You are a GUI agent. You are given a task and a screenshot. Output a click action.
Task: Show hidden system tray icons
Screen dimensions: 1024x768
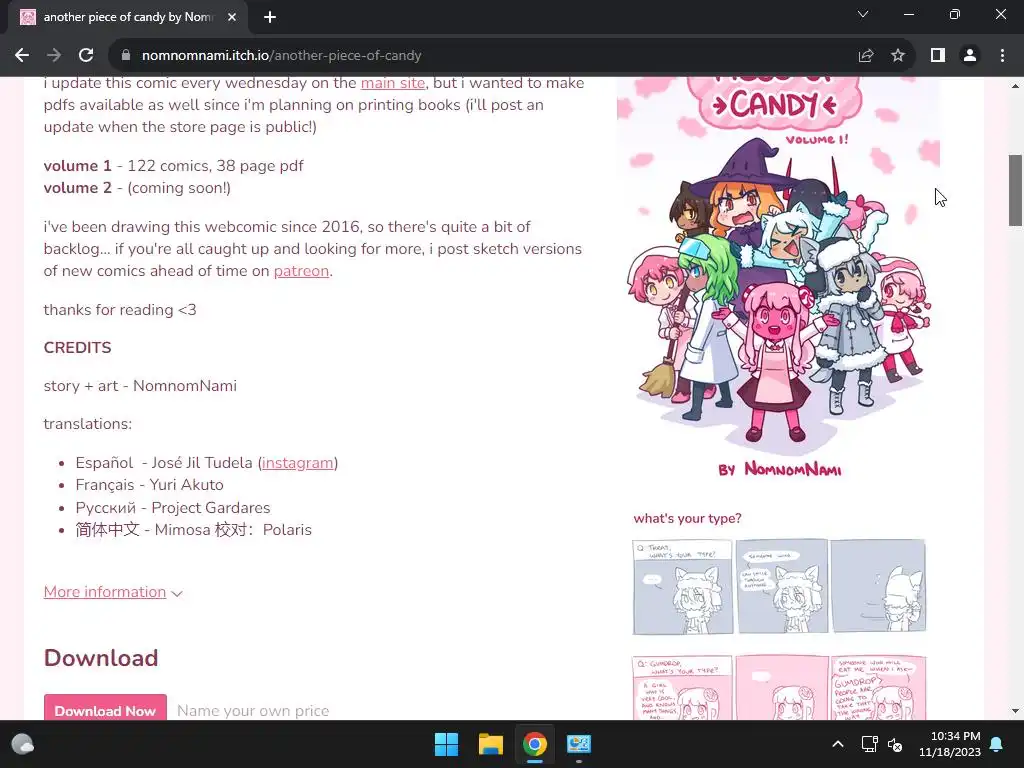click(838, 744)
